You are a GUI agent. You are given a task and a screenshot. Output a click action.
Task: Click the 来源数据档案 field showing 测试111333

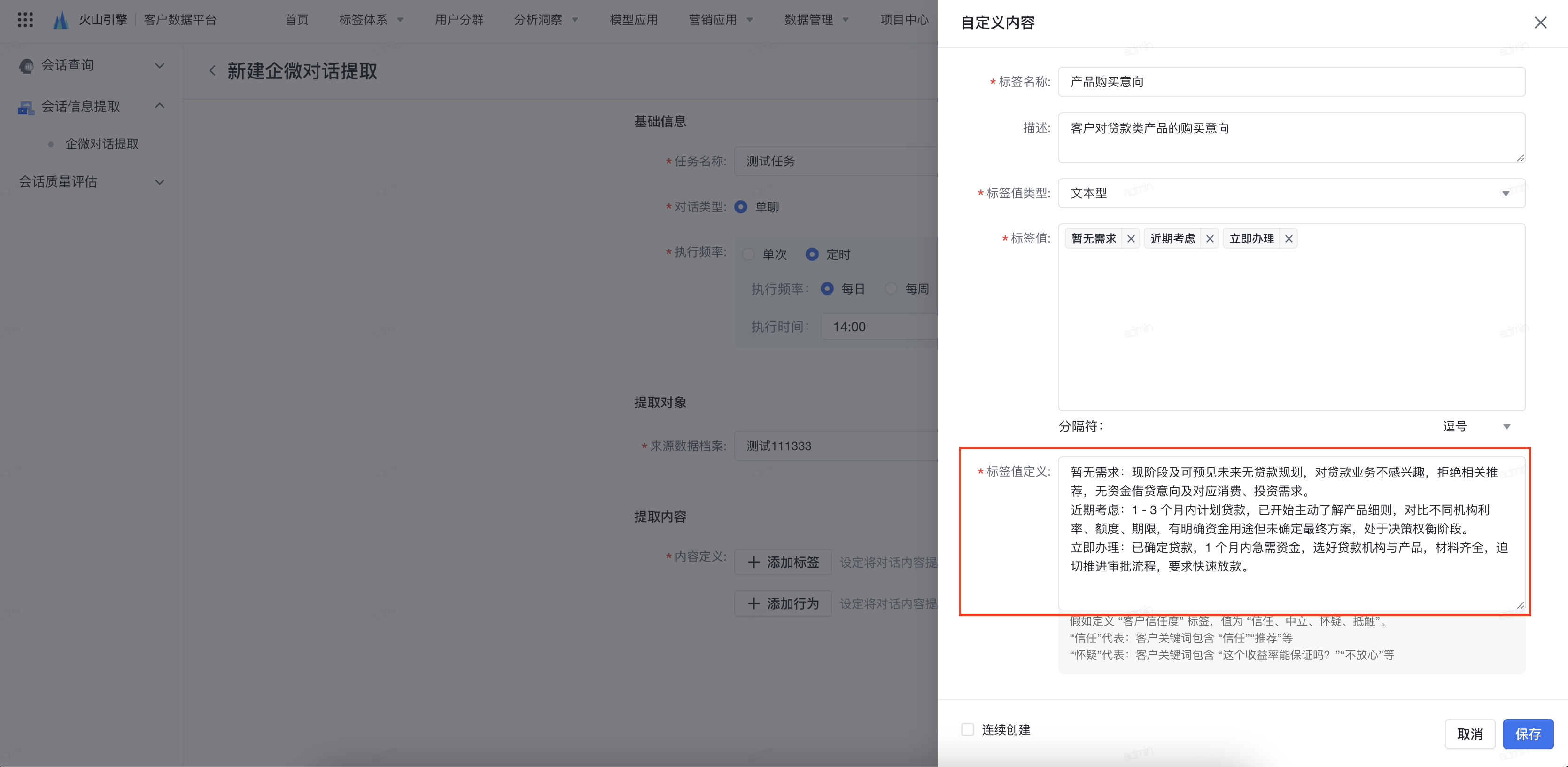[836, 446]
